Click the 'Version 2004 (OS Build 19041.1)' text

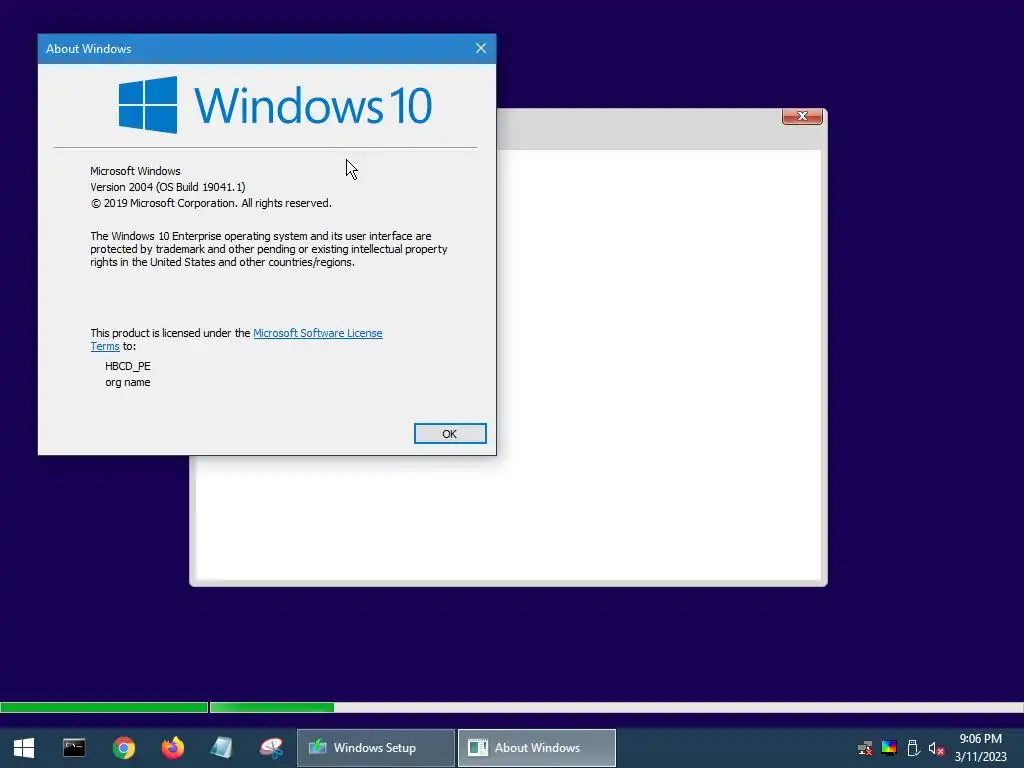point(168,187)
